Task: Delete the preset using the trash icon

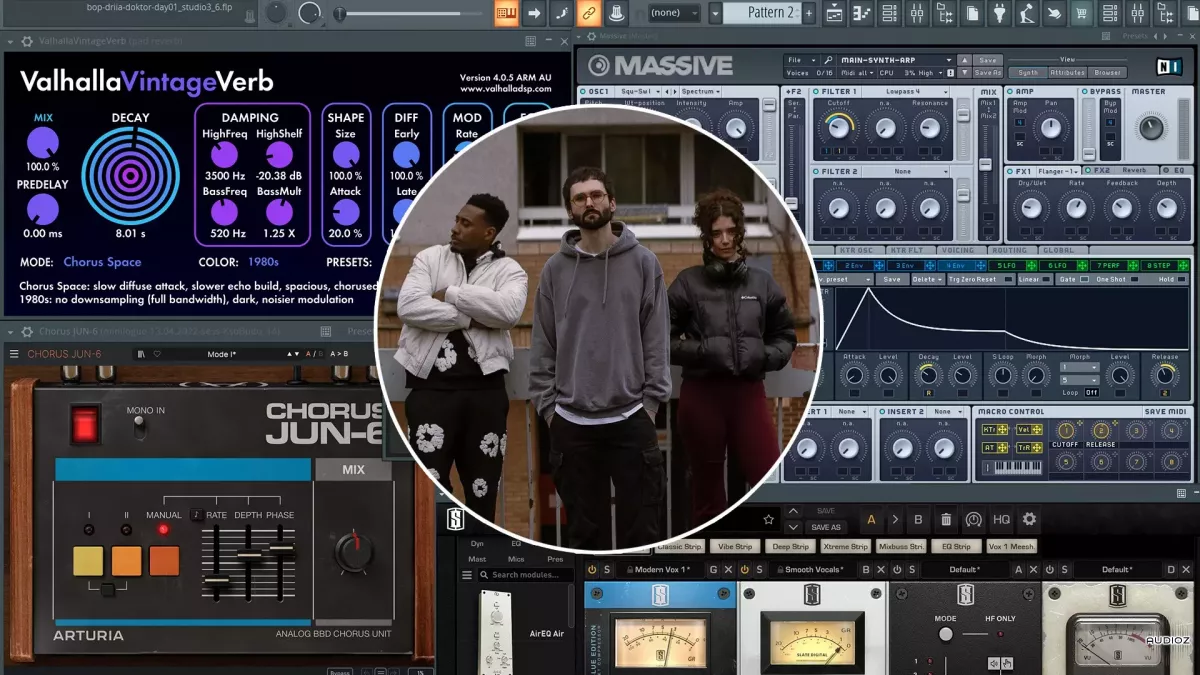Action: [x=946, y=519]
